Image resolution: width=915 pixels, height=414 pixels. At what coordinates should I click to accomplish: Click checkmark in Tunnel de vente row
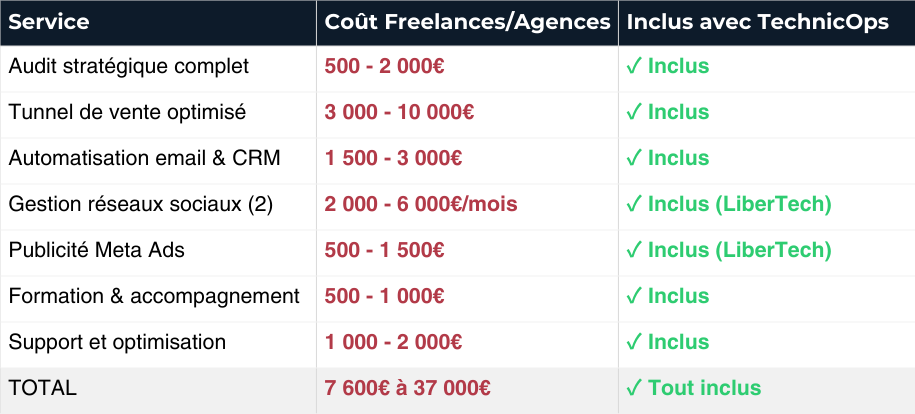tap(633, 112)
